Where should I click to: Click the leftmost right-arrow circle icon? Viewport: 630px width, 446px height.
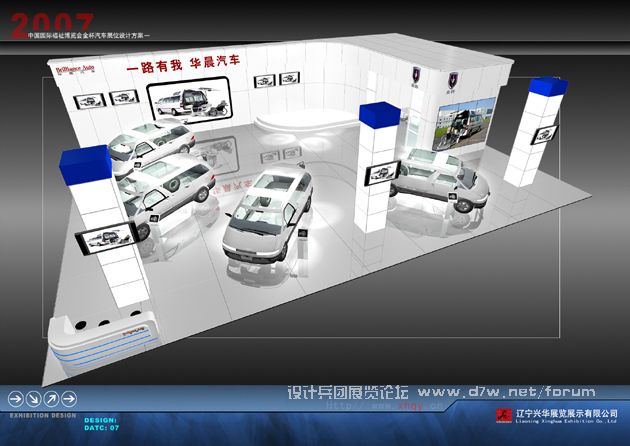pos(16,399)
